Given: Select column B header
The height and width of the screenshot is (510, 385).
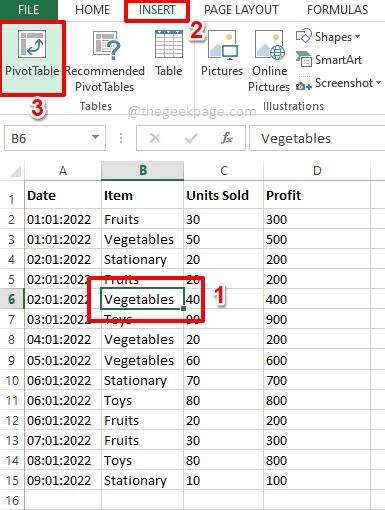Looking at the screenshot, I should (142, 170).
